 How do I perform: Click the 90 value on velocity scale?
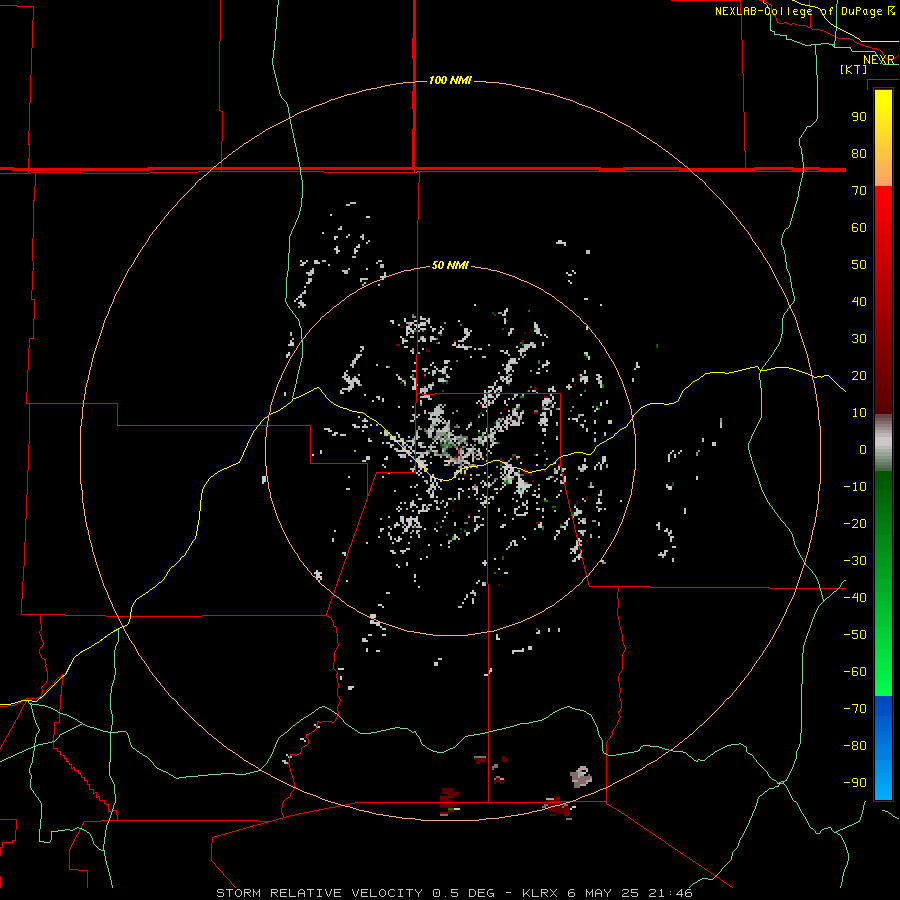click(x=859, y=117)
